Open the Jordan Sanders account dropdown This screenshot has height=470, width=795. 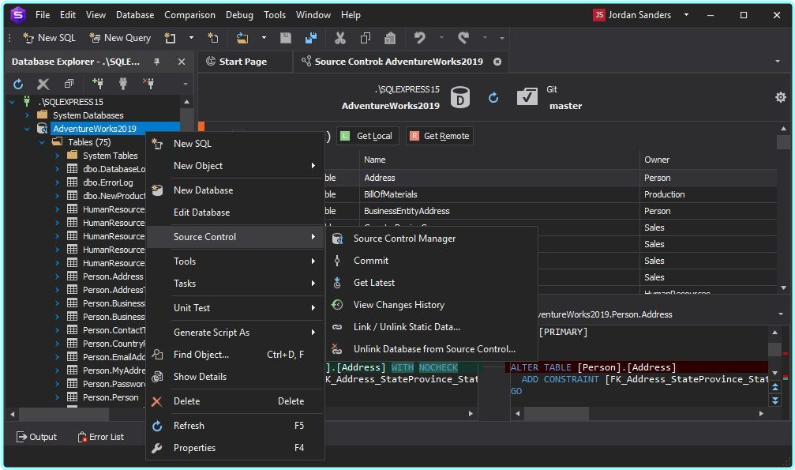click(x=686, y=15)
